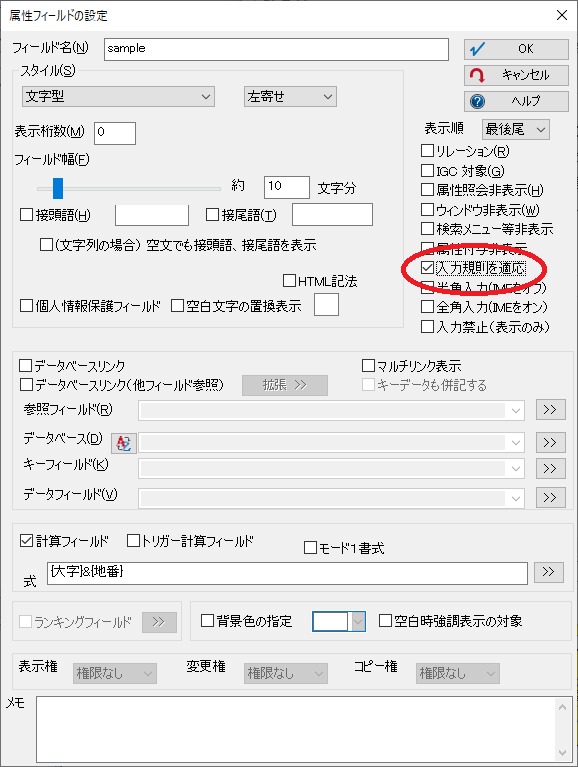
Task: Expand the 左寄せ alignment dropdown
Action: tap(290, 97)
